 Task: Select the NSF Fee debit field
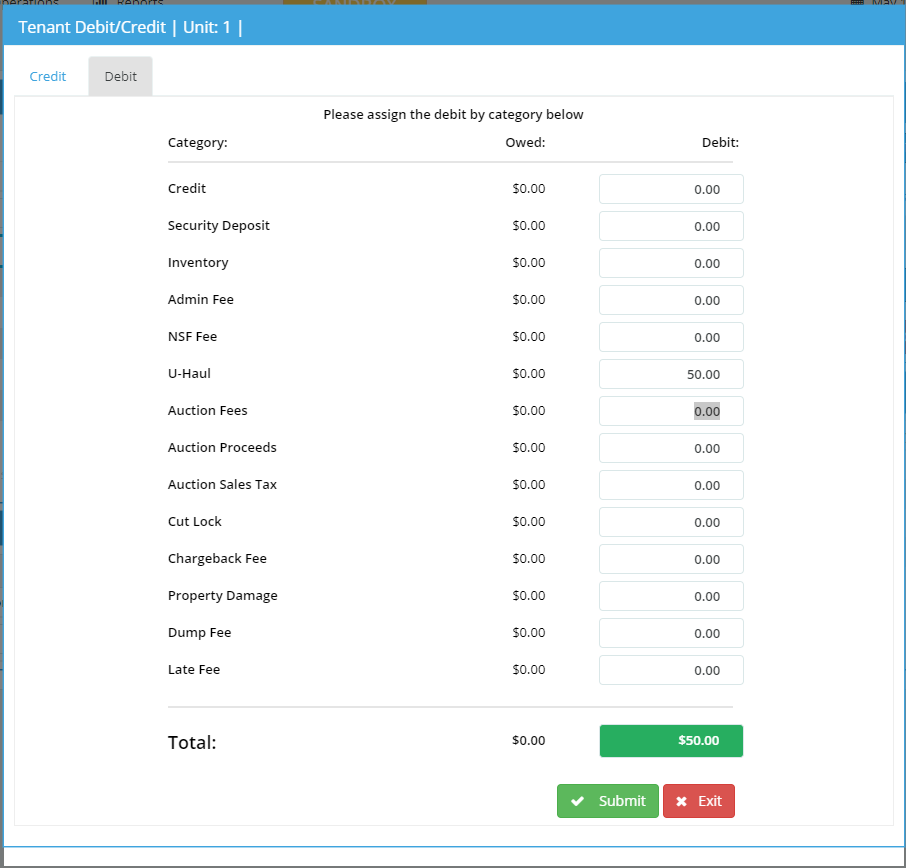[671, 337]
